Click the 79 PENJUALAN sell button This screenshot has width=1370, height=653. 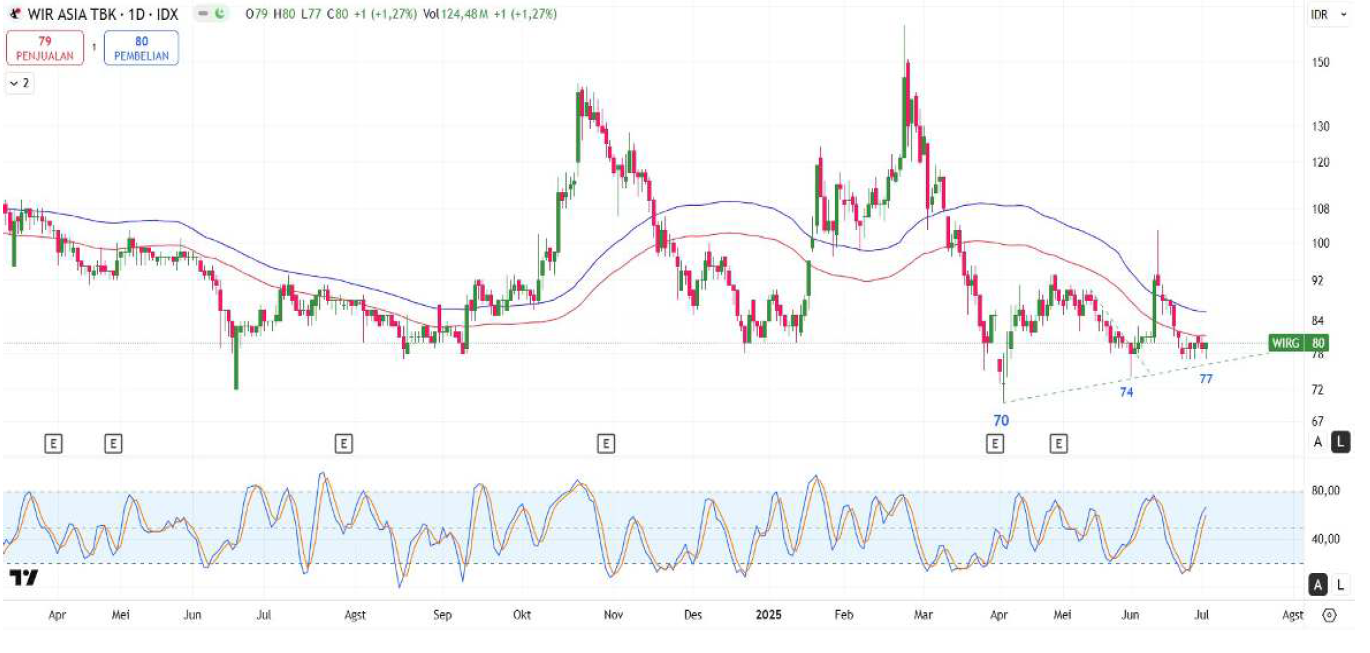(x=45, y=47)
